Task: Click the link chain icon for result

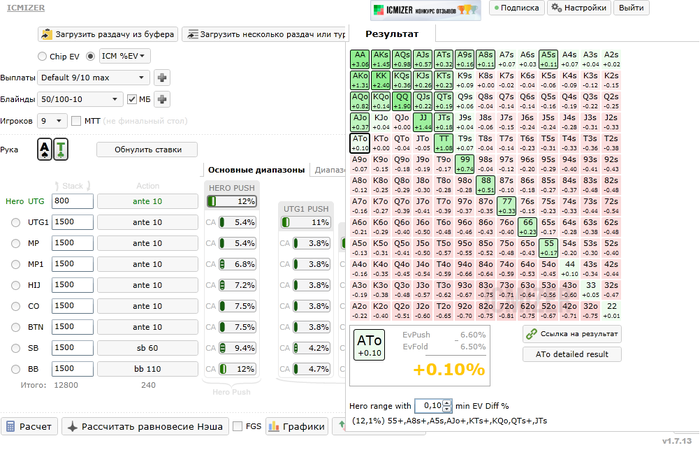Action: click(x=531, y=334)
